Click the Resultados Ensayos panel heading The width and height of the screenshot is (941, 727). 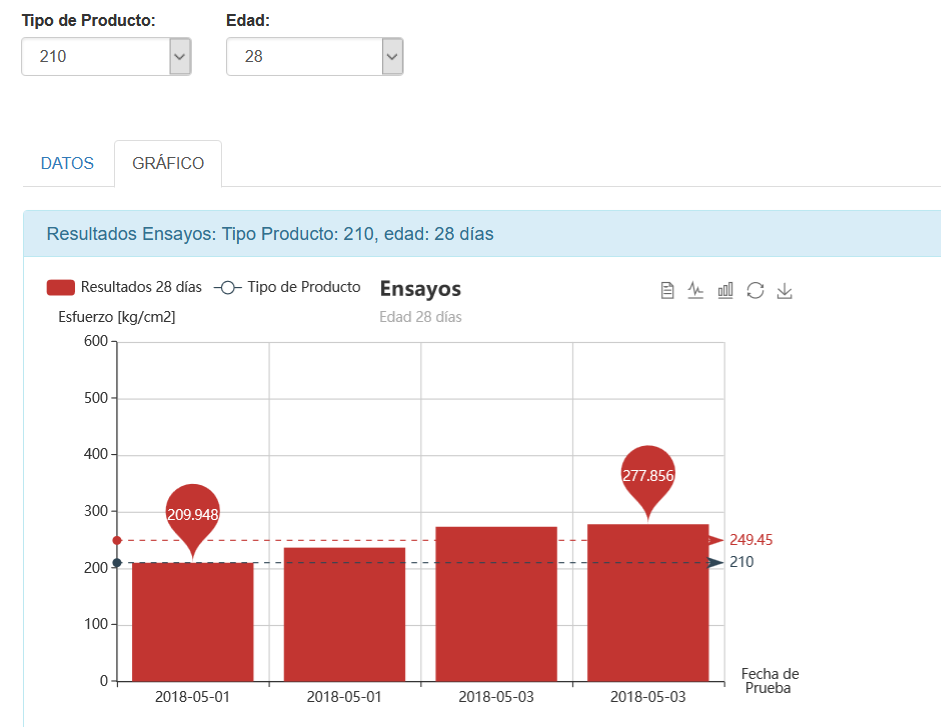point(270,234)
